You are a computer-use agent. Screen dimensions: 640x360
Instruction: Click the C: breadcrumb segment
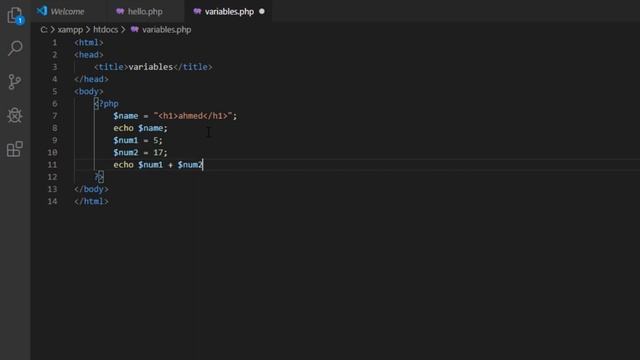pyautogui.click(x=44, y=30)
